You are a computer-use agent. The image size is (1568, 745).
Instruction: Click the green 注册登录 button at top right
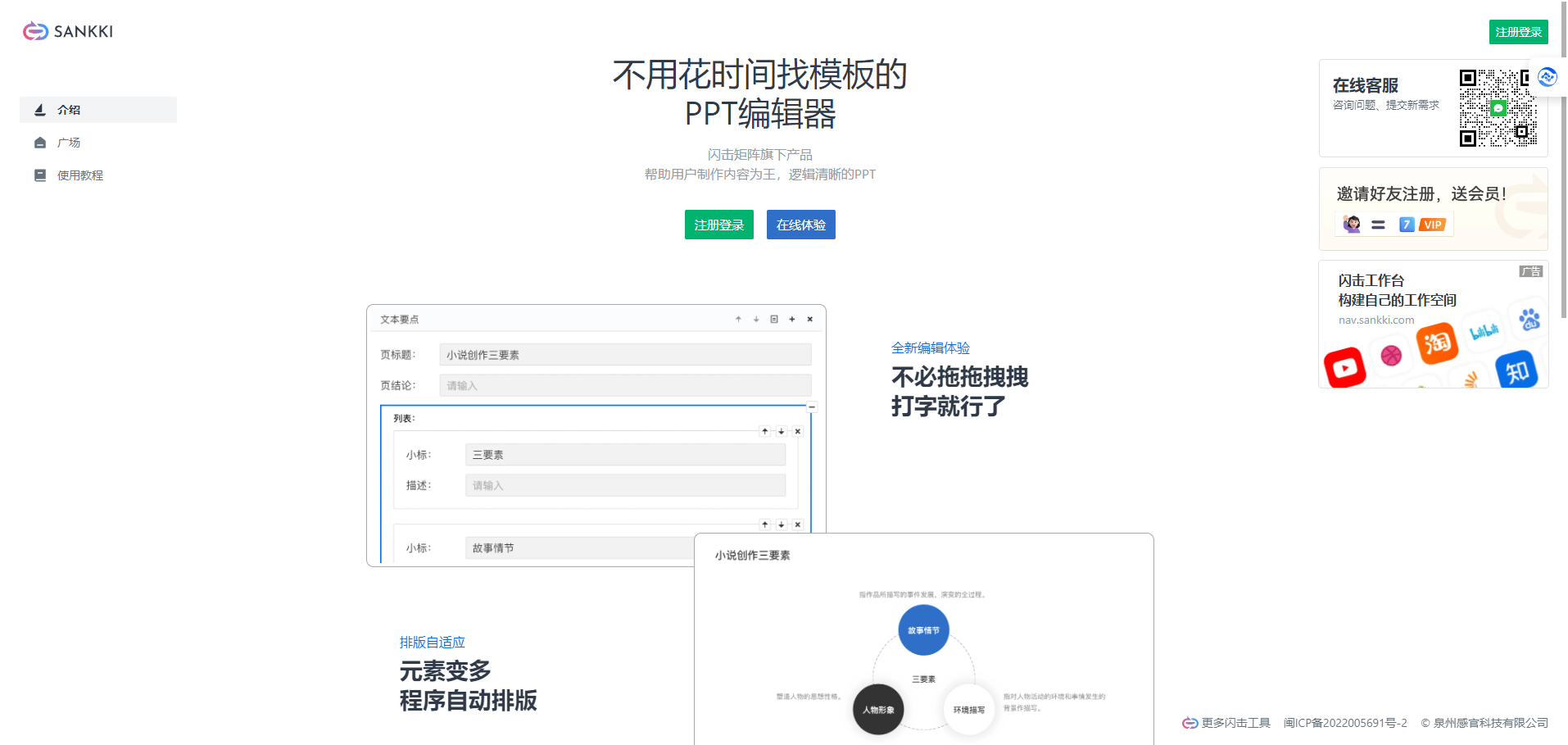click(1517, 31)
